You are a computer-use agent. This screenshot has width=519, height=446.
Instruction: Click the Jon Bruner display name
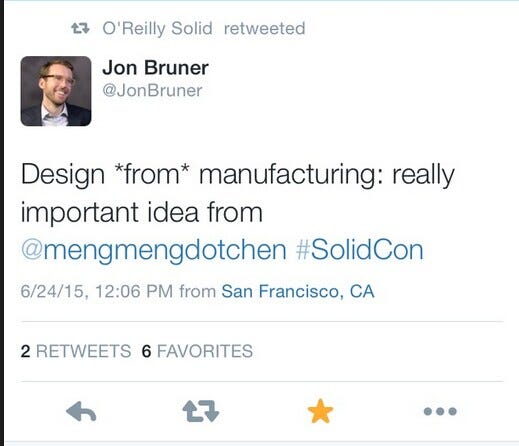155,68
